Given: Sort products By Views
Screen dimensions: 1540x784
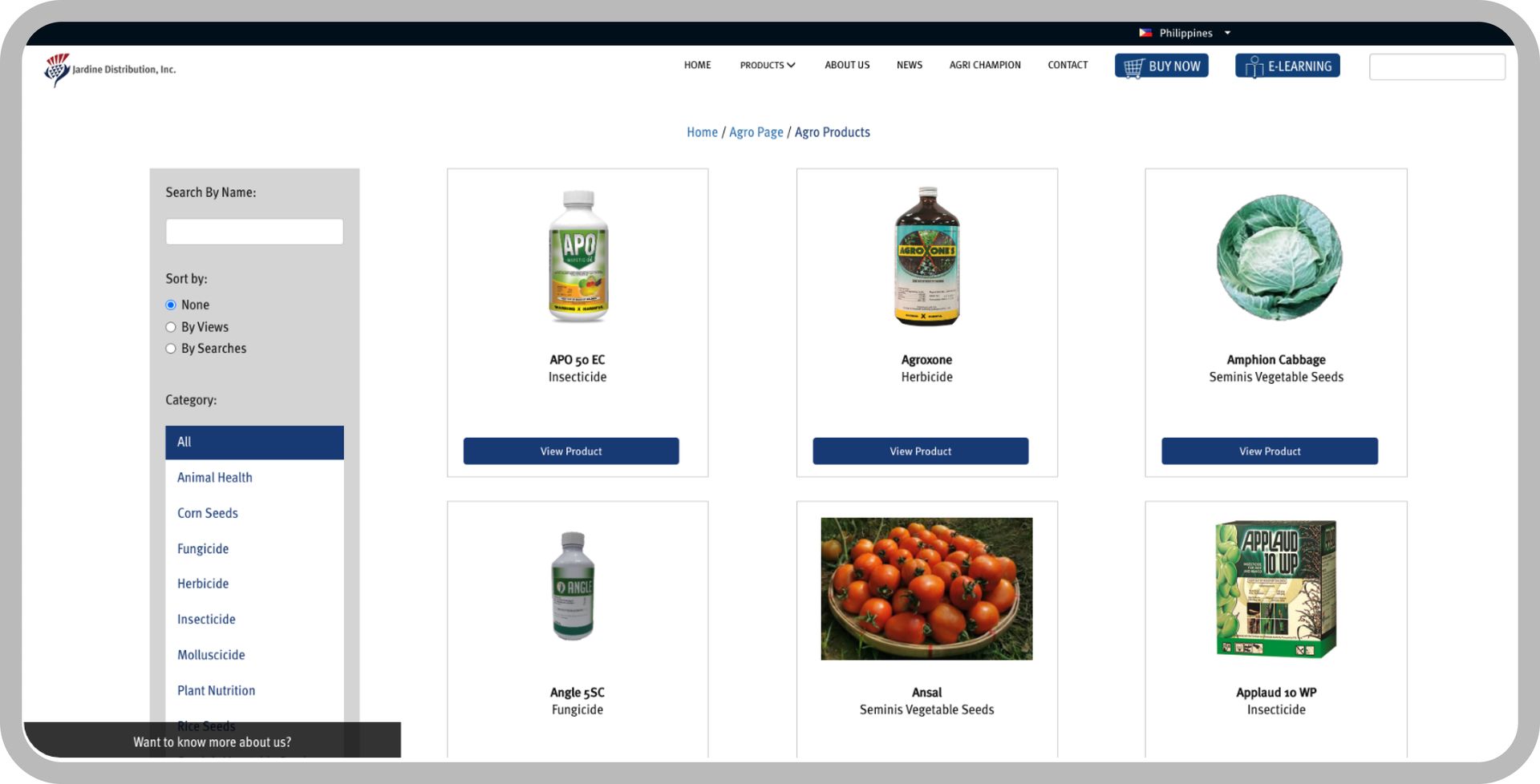Looking at the screenshot, I should pos(171,327).
